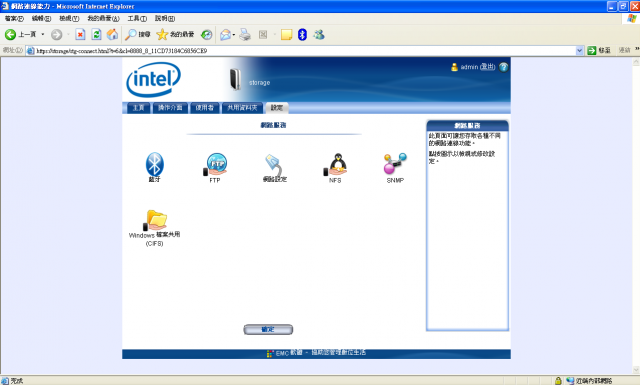Viewport: 640px width, 385px height.
Task: Open the network settings tag icon
Action: pos(274,165)
